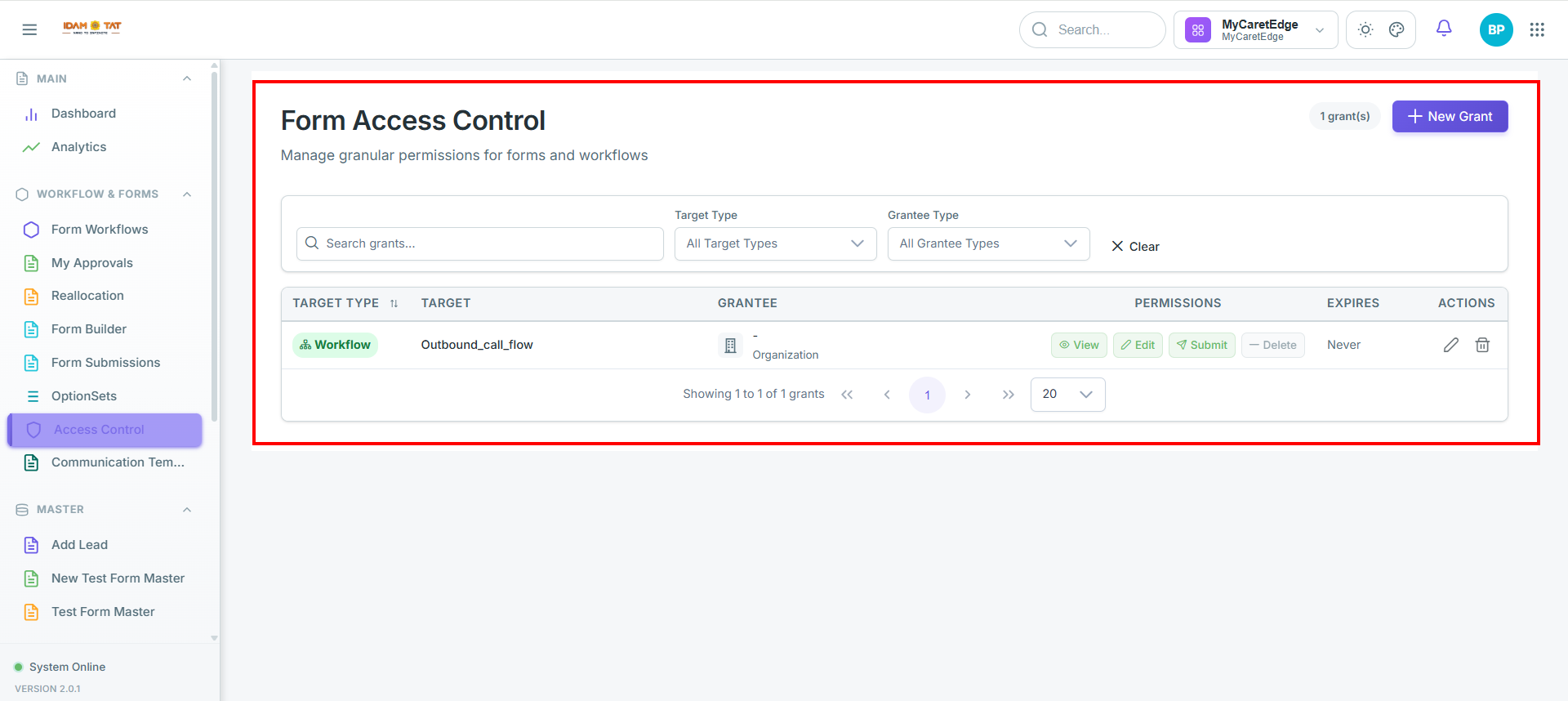Toggle the Submit permission badge
This screenshot has height=701, width=1568.
pos(1202,345)
